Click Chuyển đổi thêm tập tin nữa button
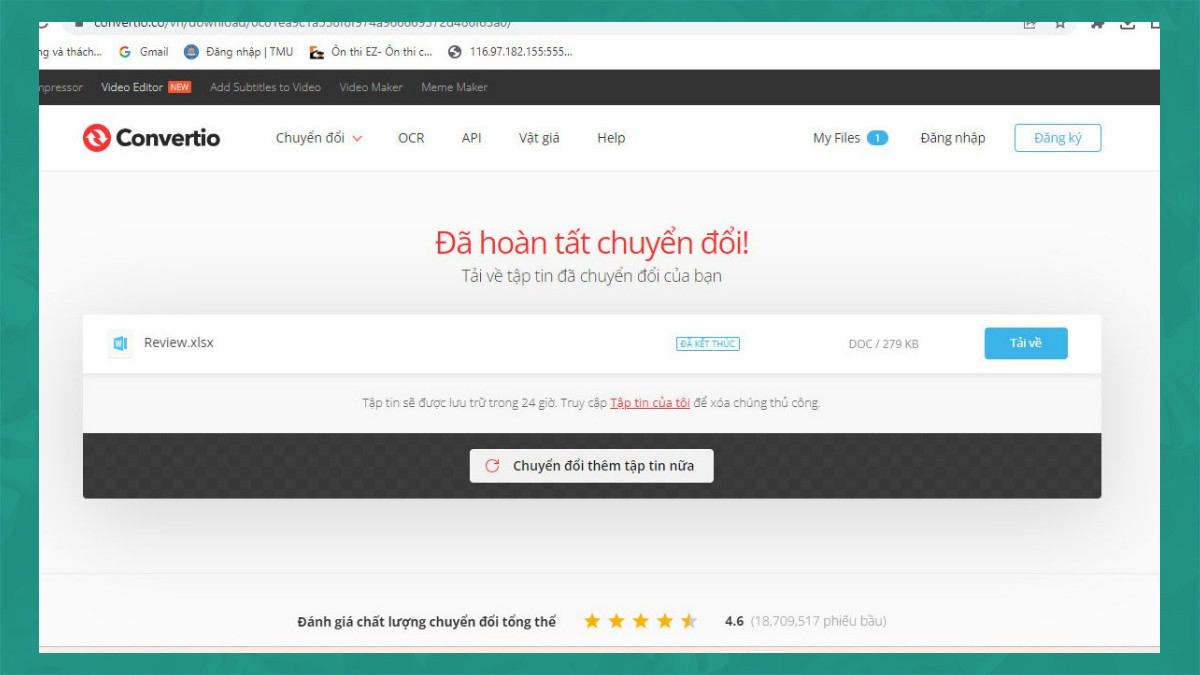 (x=591, y=465)
